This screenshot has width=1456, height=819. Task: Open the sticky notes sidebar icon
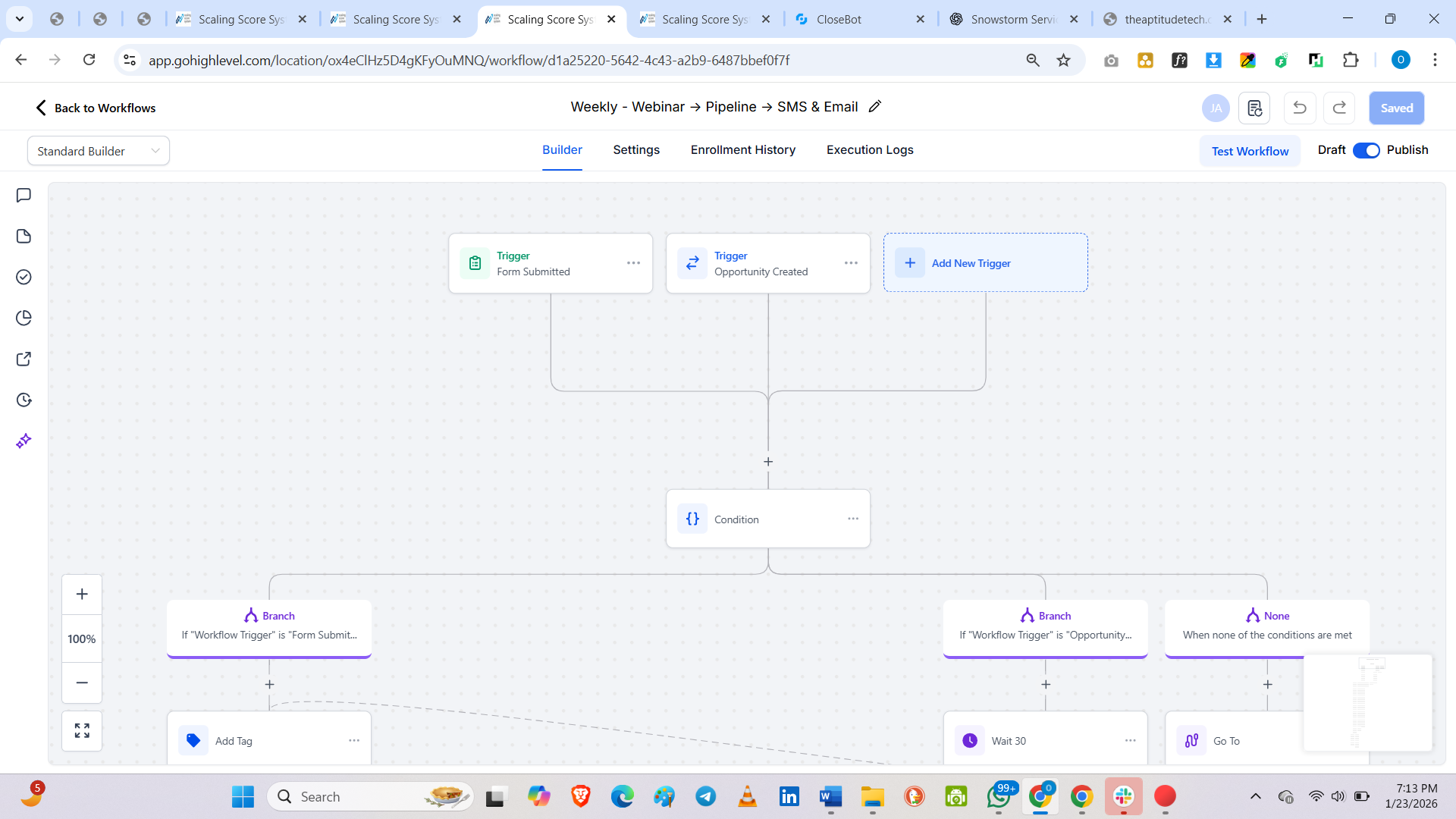(24, 236)
